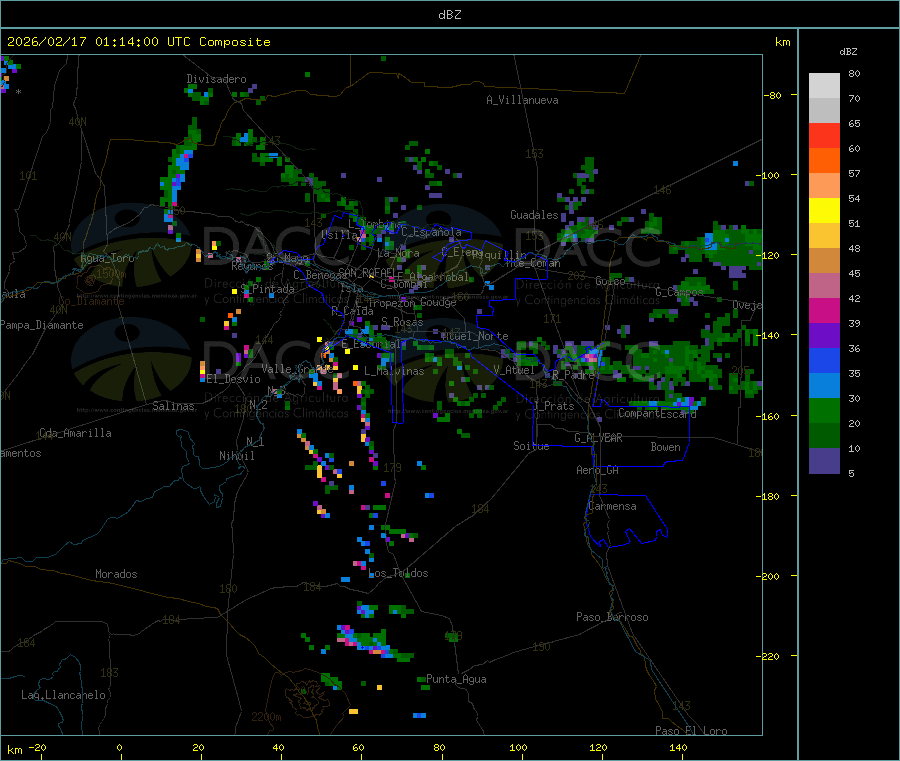Viewport: 900px width, 761px height.
Task: Click the 140 km horizontal axis tick
Action: [678, 748]
